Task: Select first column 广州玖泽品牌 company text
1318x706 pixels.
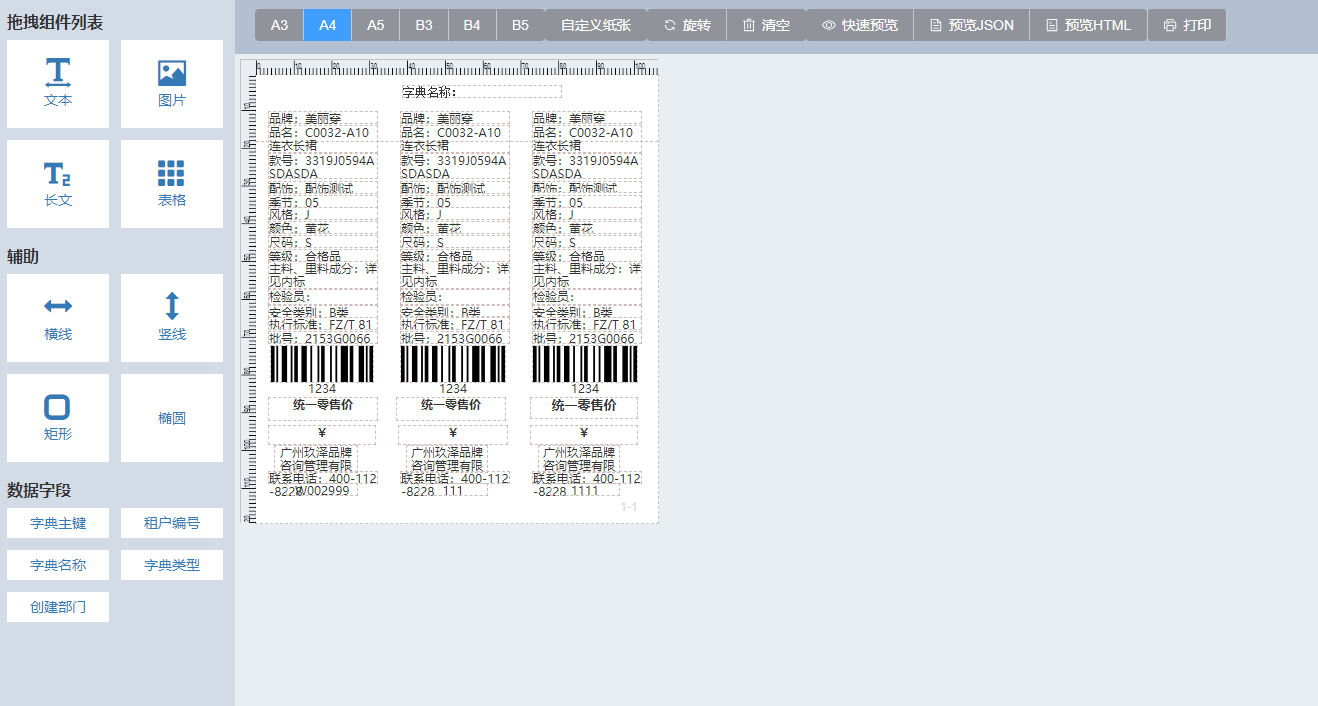Action: (316, 459)
